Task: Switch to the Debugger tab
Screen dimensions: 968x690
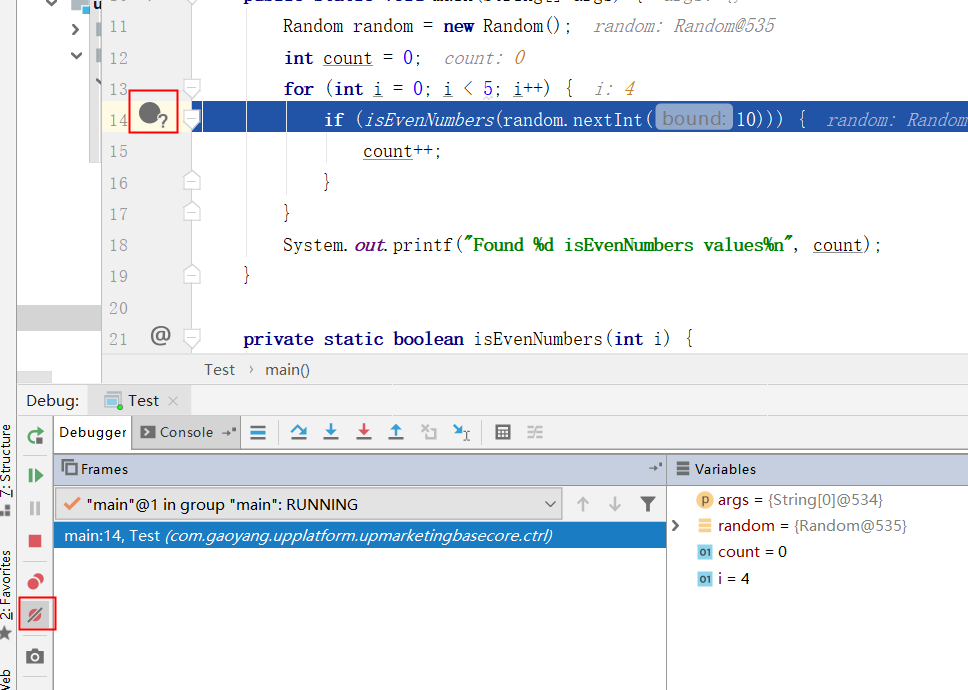Action: [93, 432]
